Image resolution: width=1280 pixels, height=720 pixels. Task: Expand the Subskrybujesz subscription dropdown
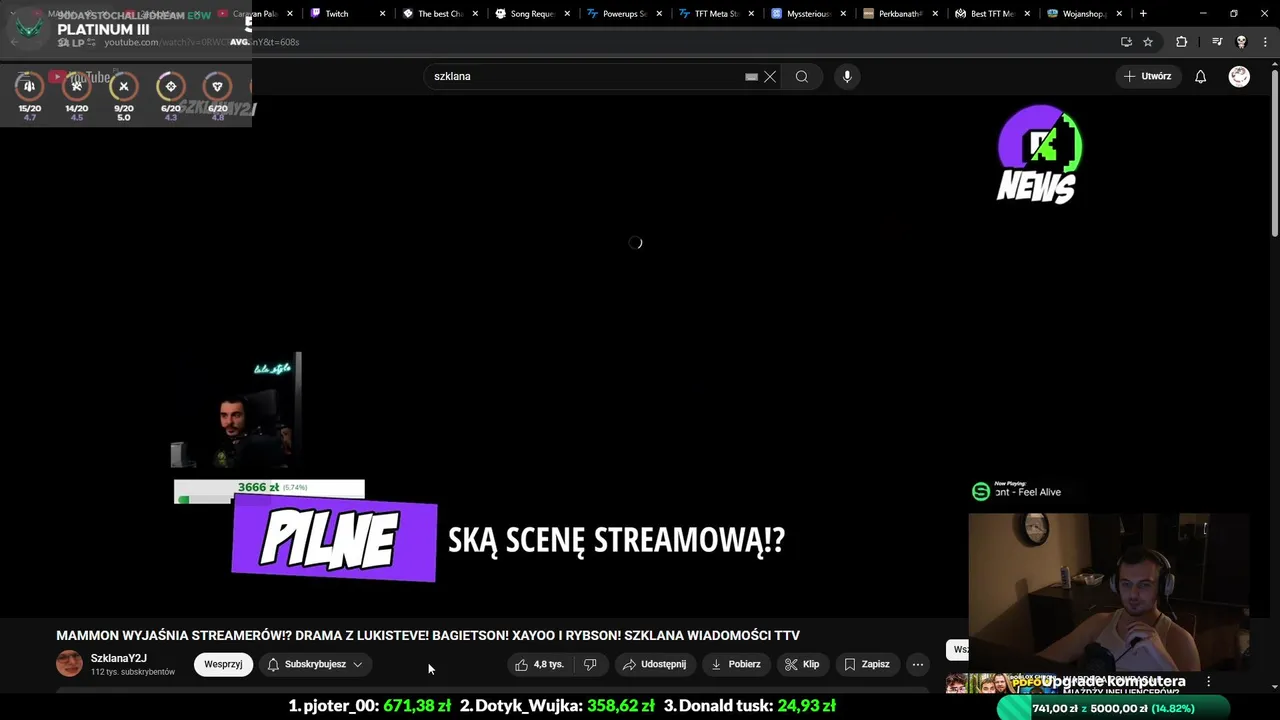[x=314, y=664]
